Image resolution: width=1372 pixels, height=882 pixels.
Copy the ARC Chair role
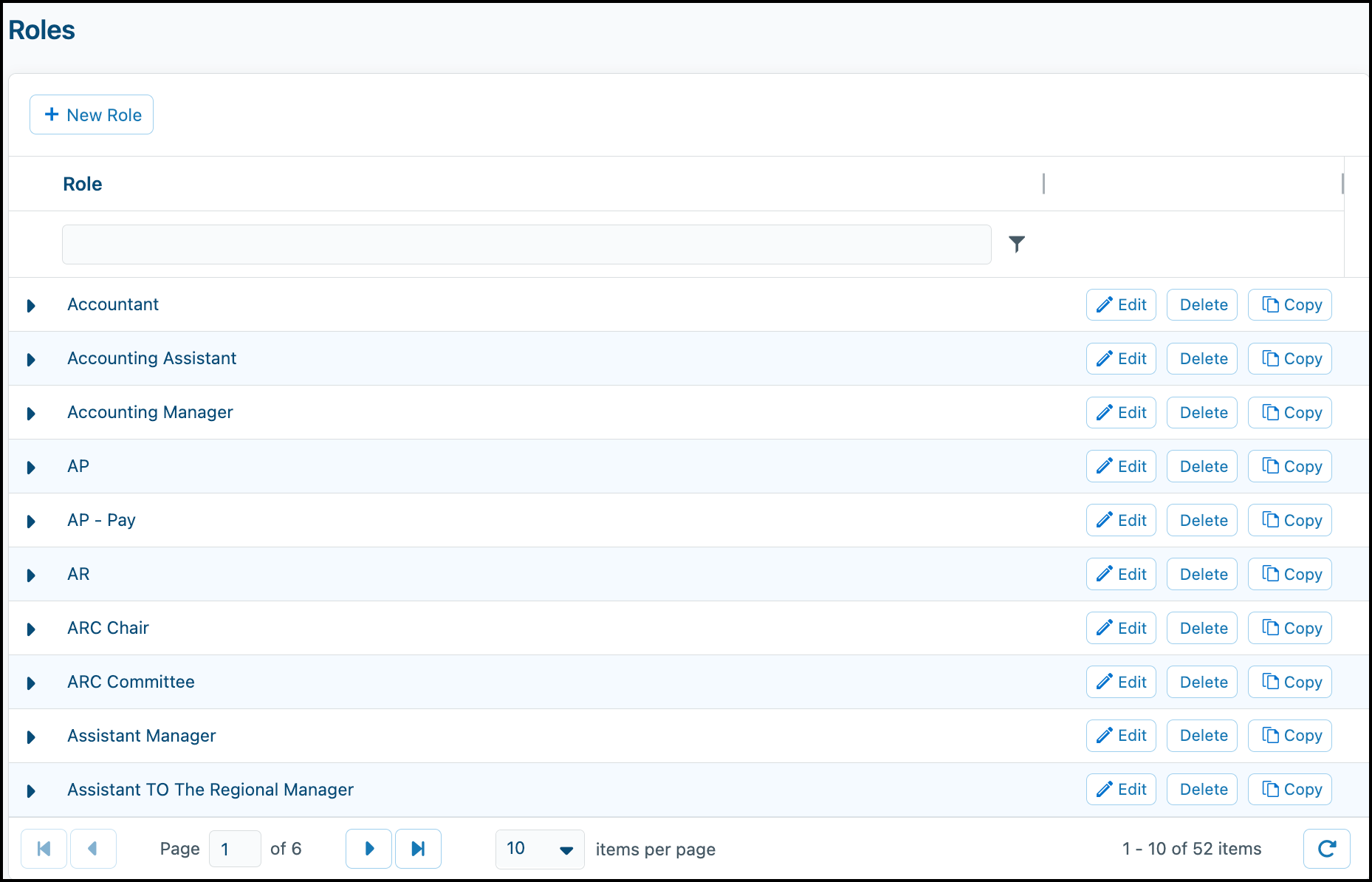coord(1289,629)
